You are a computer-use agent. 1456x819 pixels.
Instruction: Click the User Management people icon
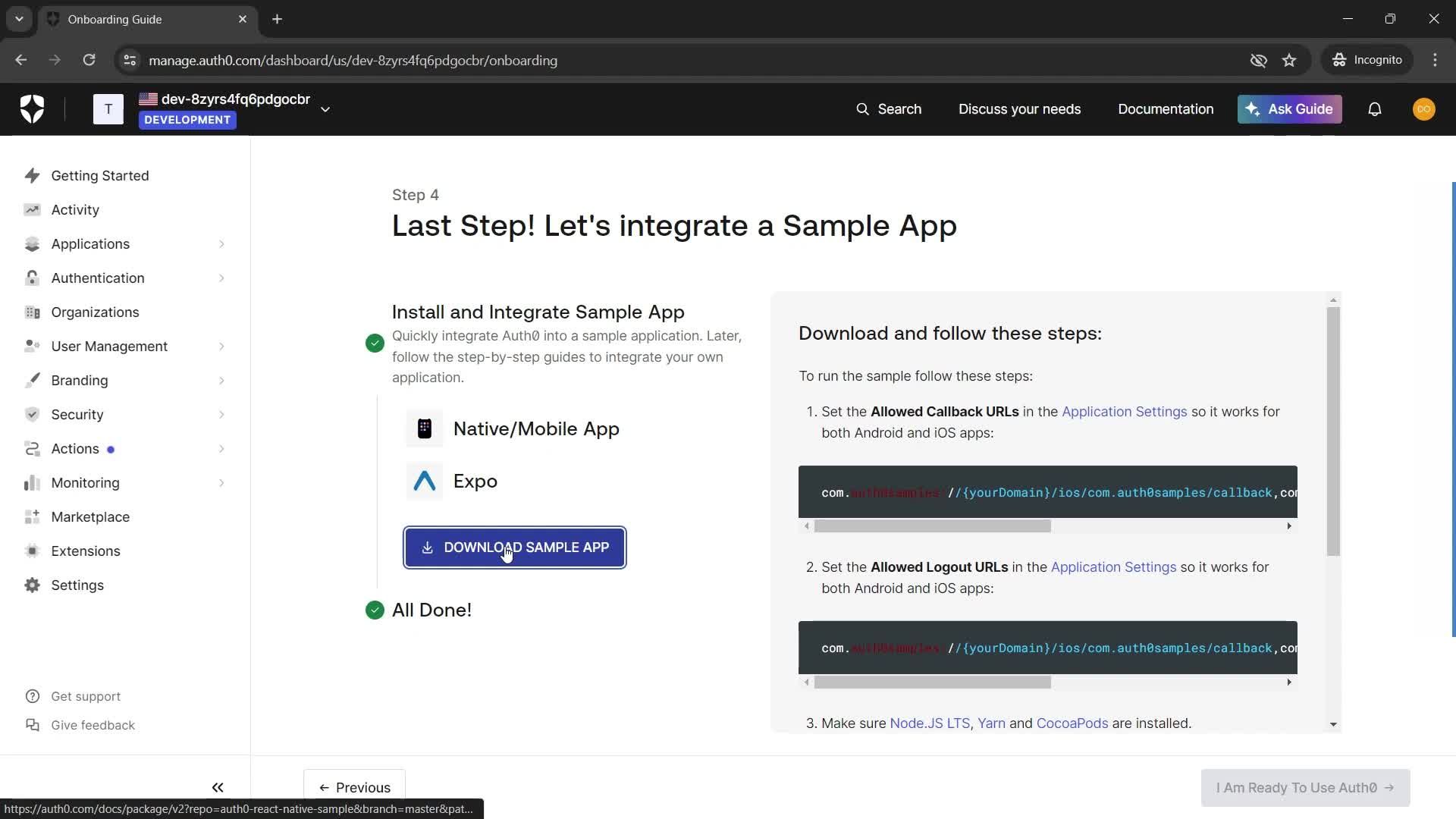tap(32, 347)
